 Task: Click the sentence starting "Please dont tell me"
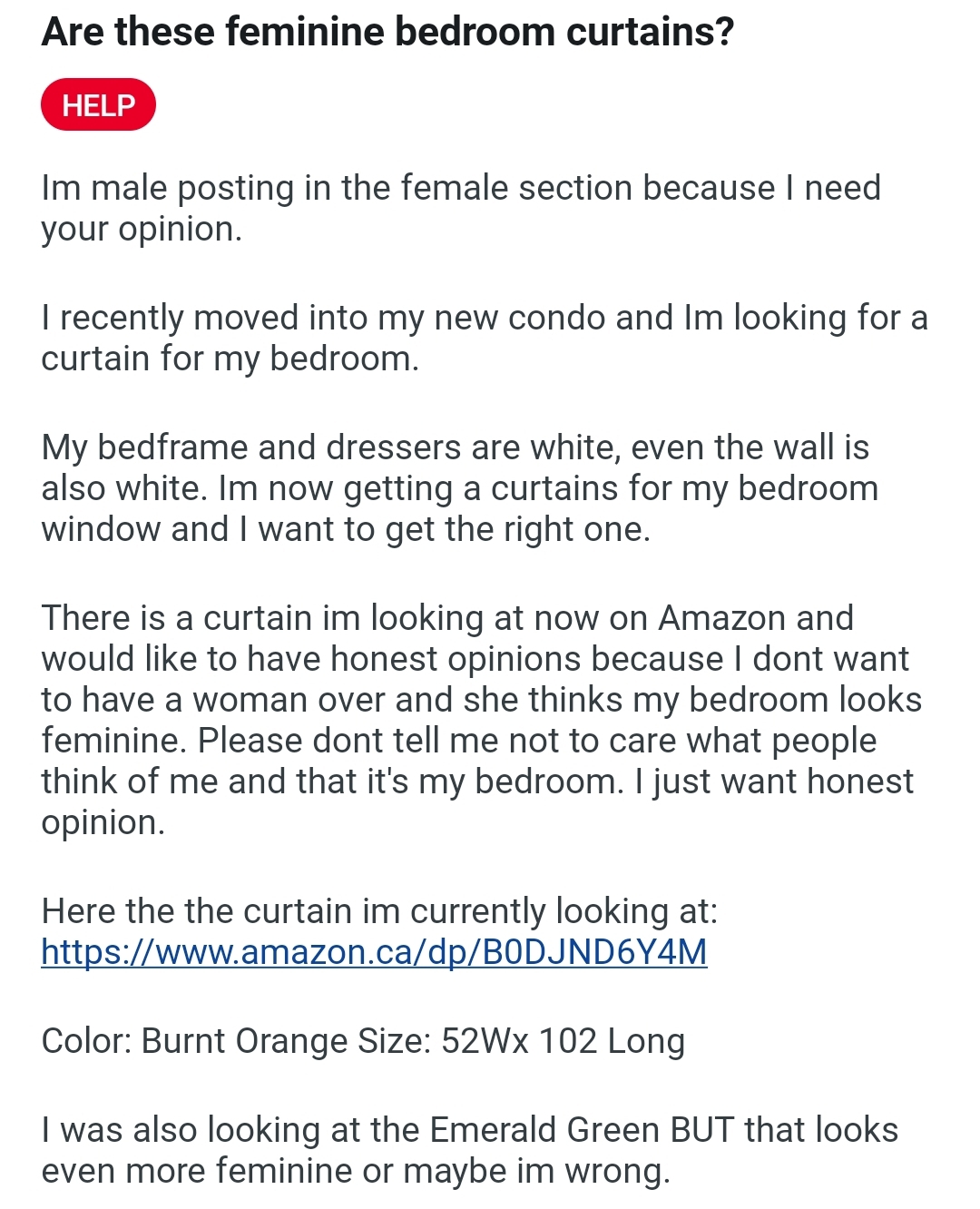click(535, 742)
